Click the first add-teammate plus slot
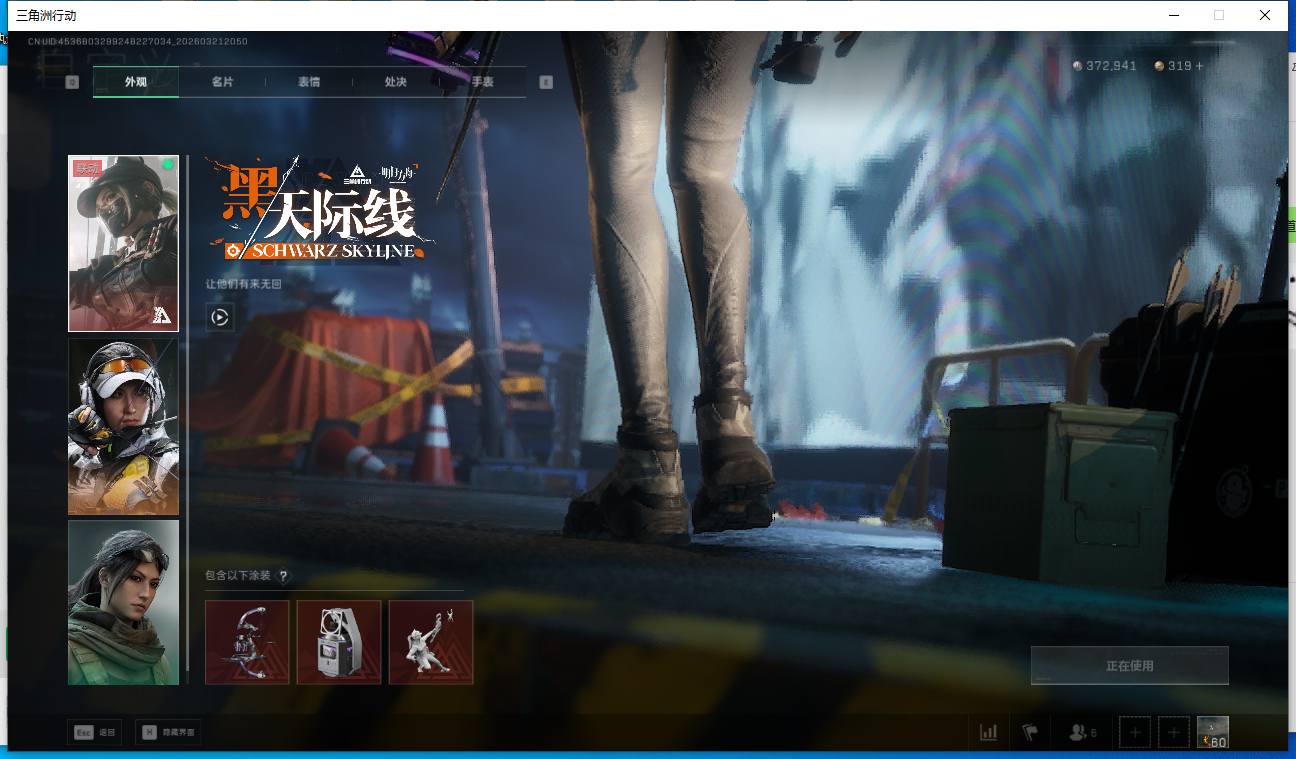Image resolution: width=1296 pixels, height=759 pixels. click(1135, 733)
